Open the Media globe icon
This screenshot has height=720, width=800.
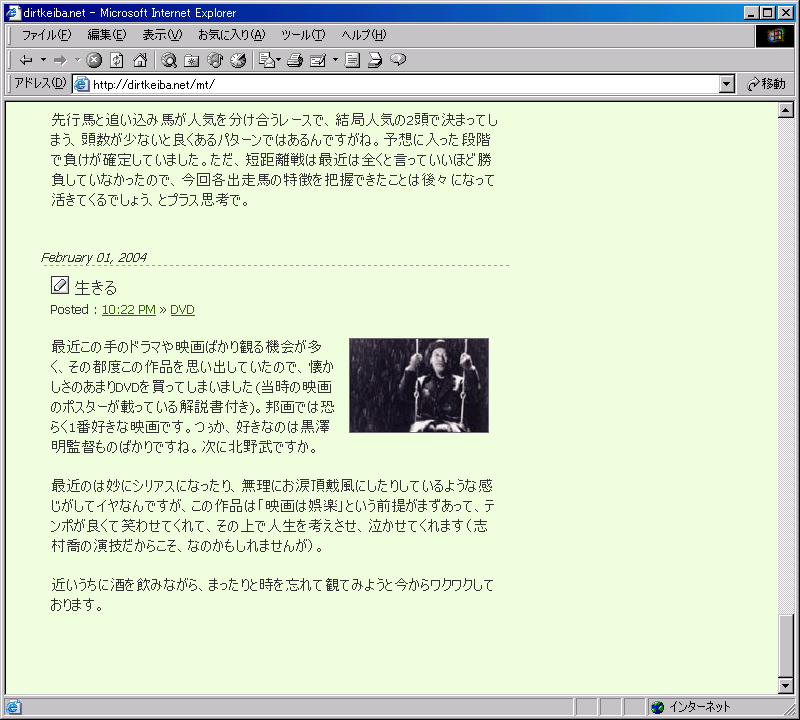point(215,60)
